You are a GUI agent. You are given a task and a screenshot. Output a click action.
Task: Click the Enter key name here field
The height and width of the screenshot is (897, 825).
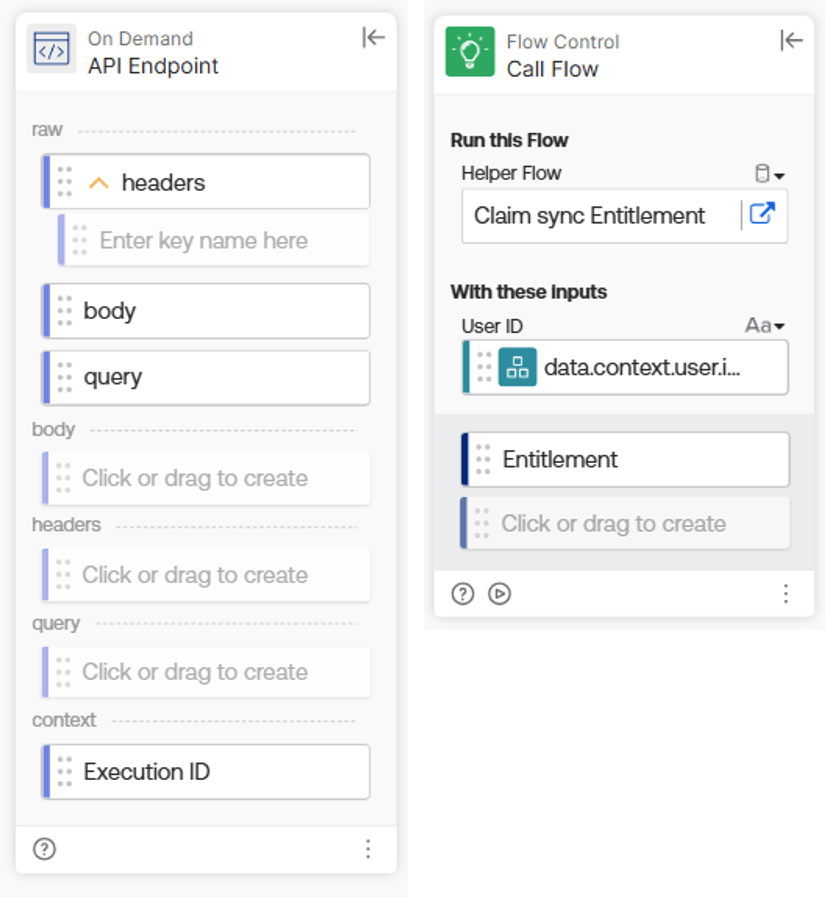215,240
